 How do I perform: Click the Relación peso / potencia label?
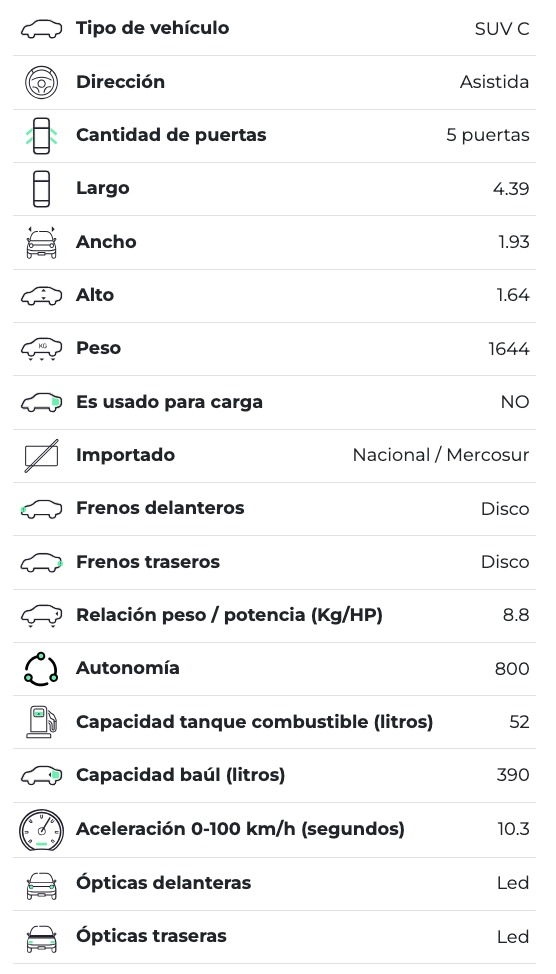229,615
